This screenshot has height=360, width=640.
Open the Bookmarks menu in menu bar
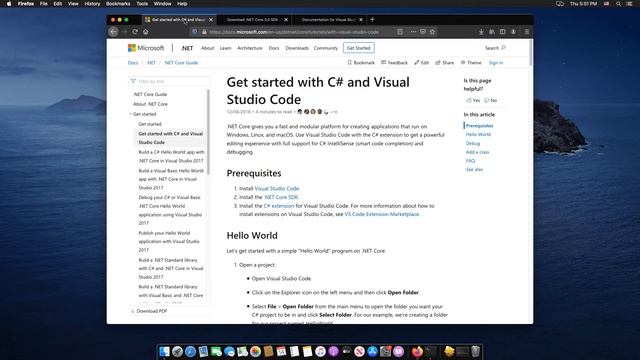[x=118, y=4]
